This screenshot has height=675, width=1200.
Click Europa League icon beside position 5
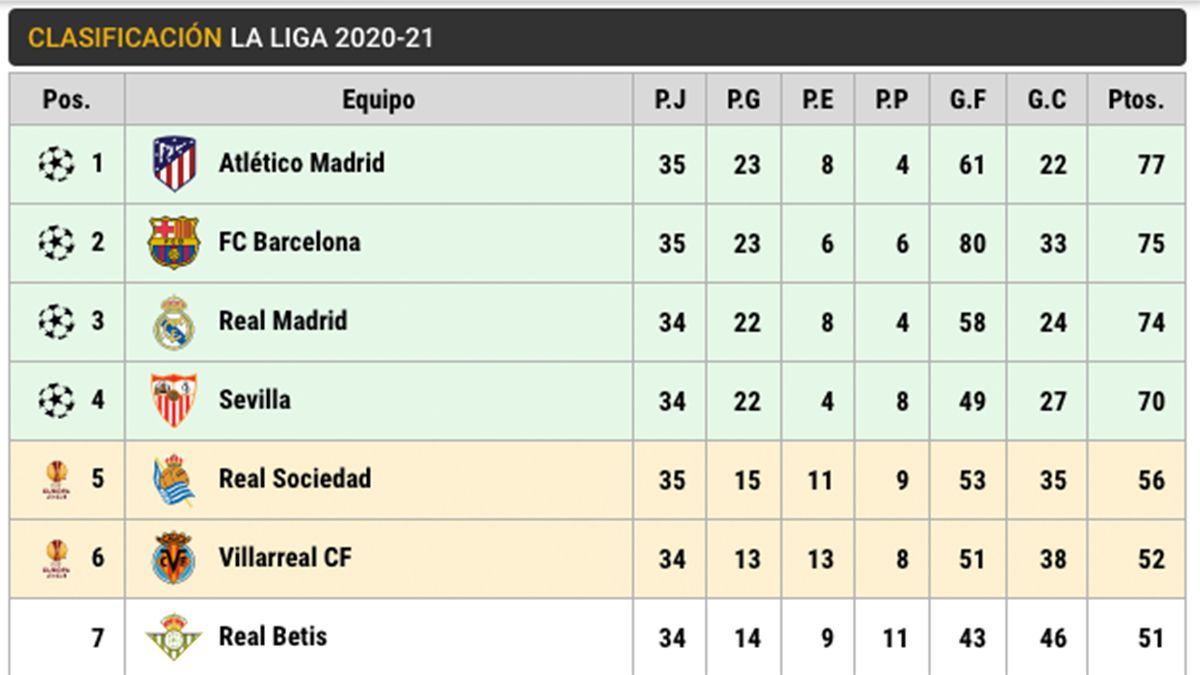point(56,480)
